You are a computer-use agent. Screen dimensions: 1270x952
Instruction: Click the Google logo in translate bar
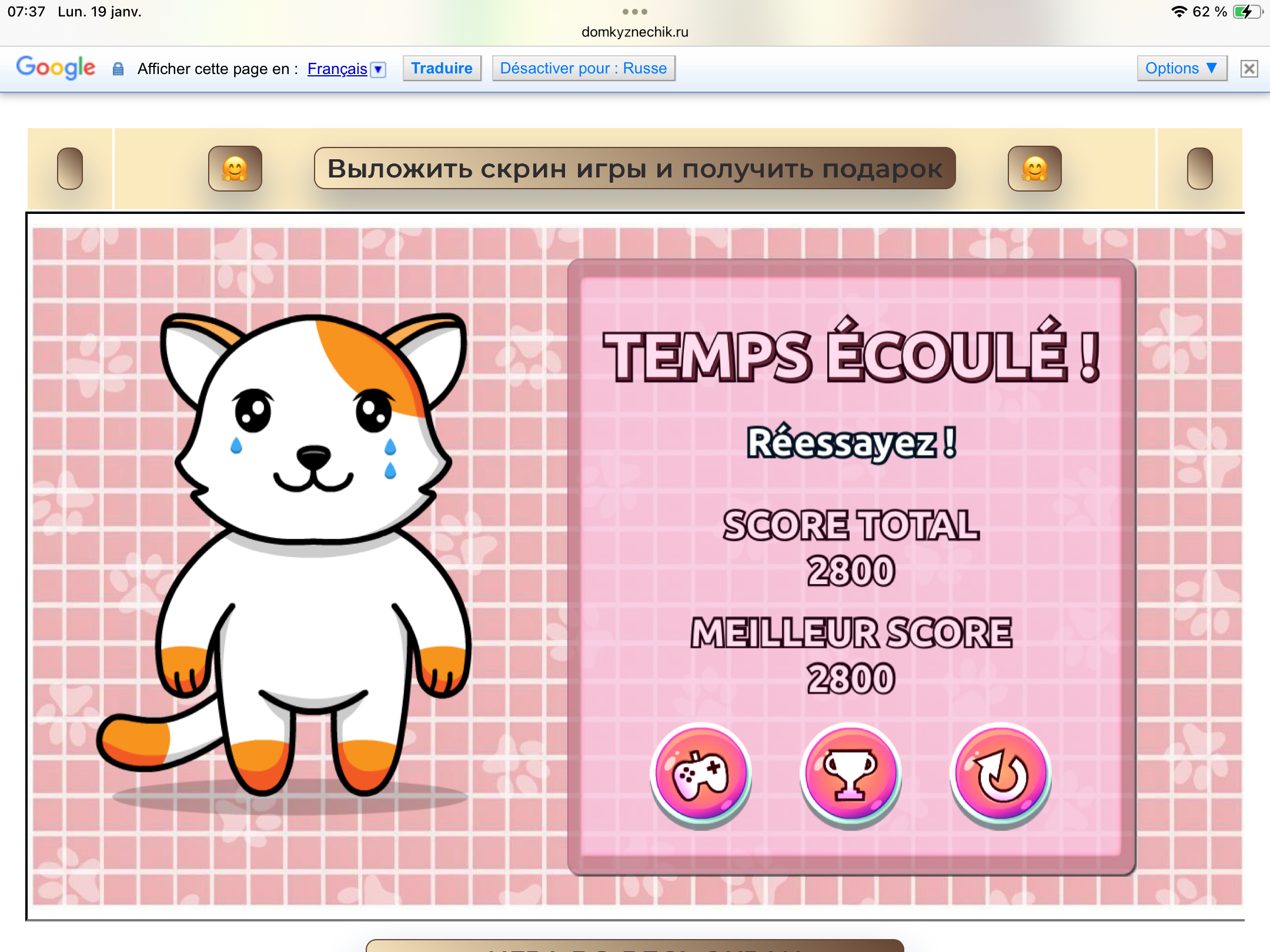(x=55, y=68)
